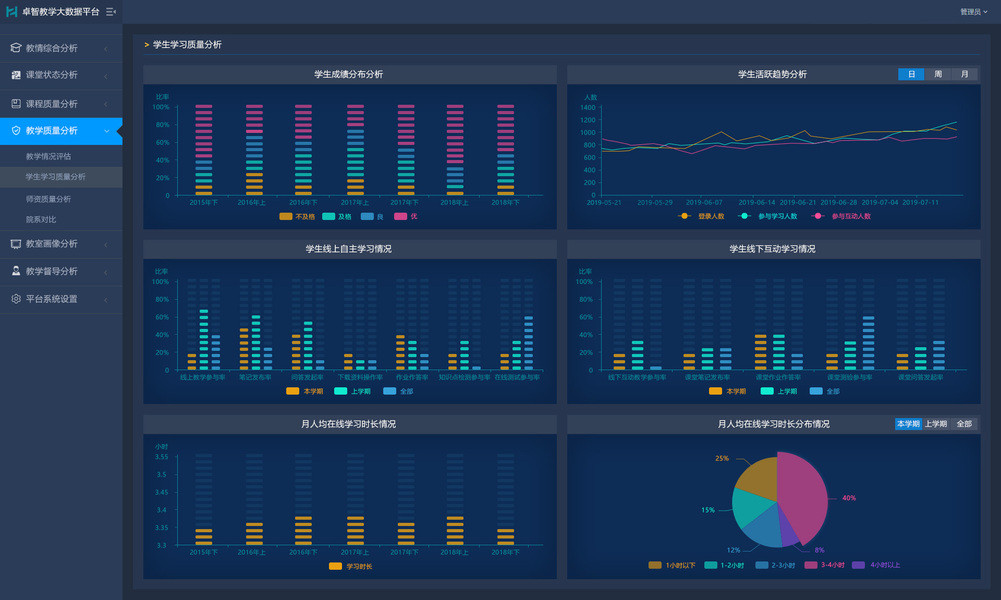Viewport: 1001px width, 600px height.
Task: Click the 教室画像分析 monitor icon
Action: [x=16, y=244]
